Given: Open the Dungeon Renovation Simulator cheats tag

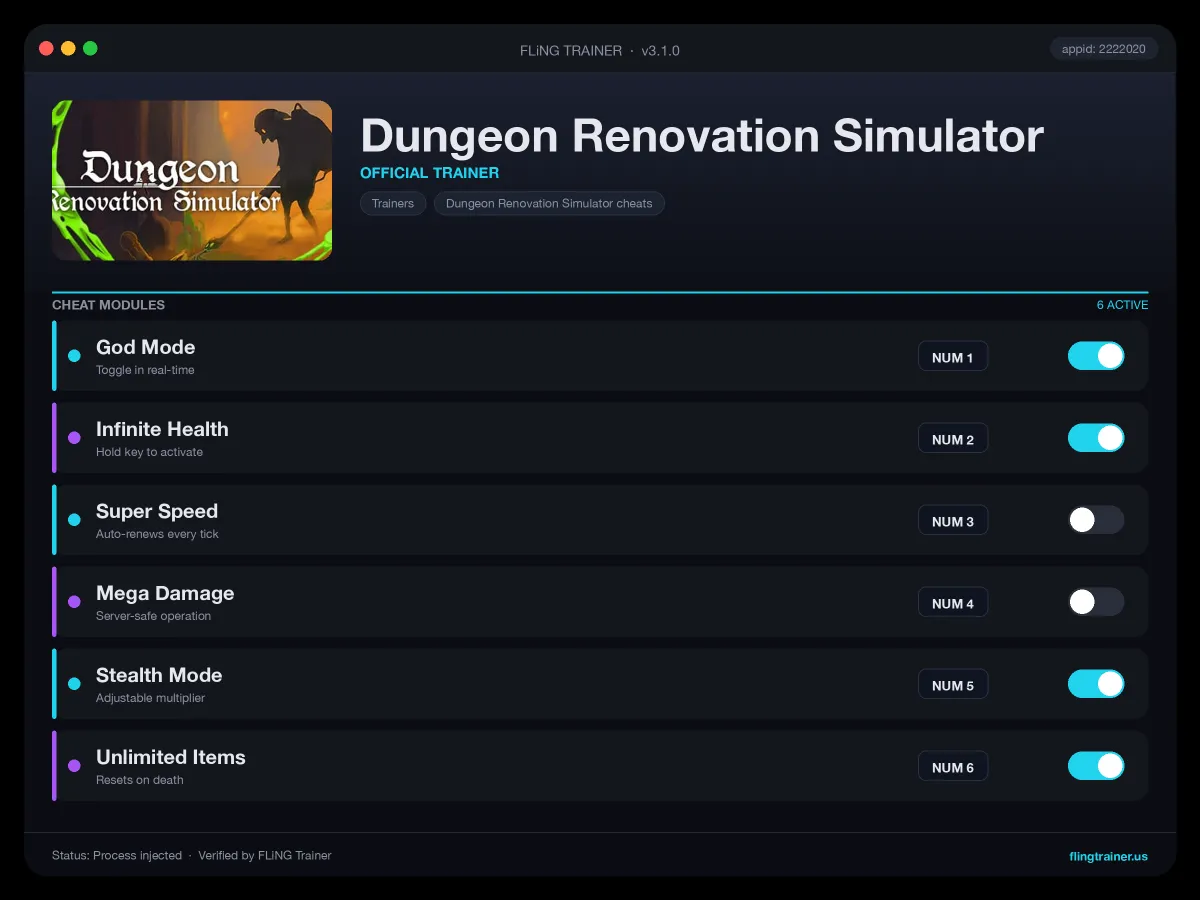Looking at the screenshot, I should (x=549, y=203).
